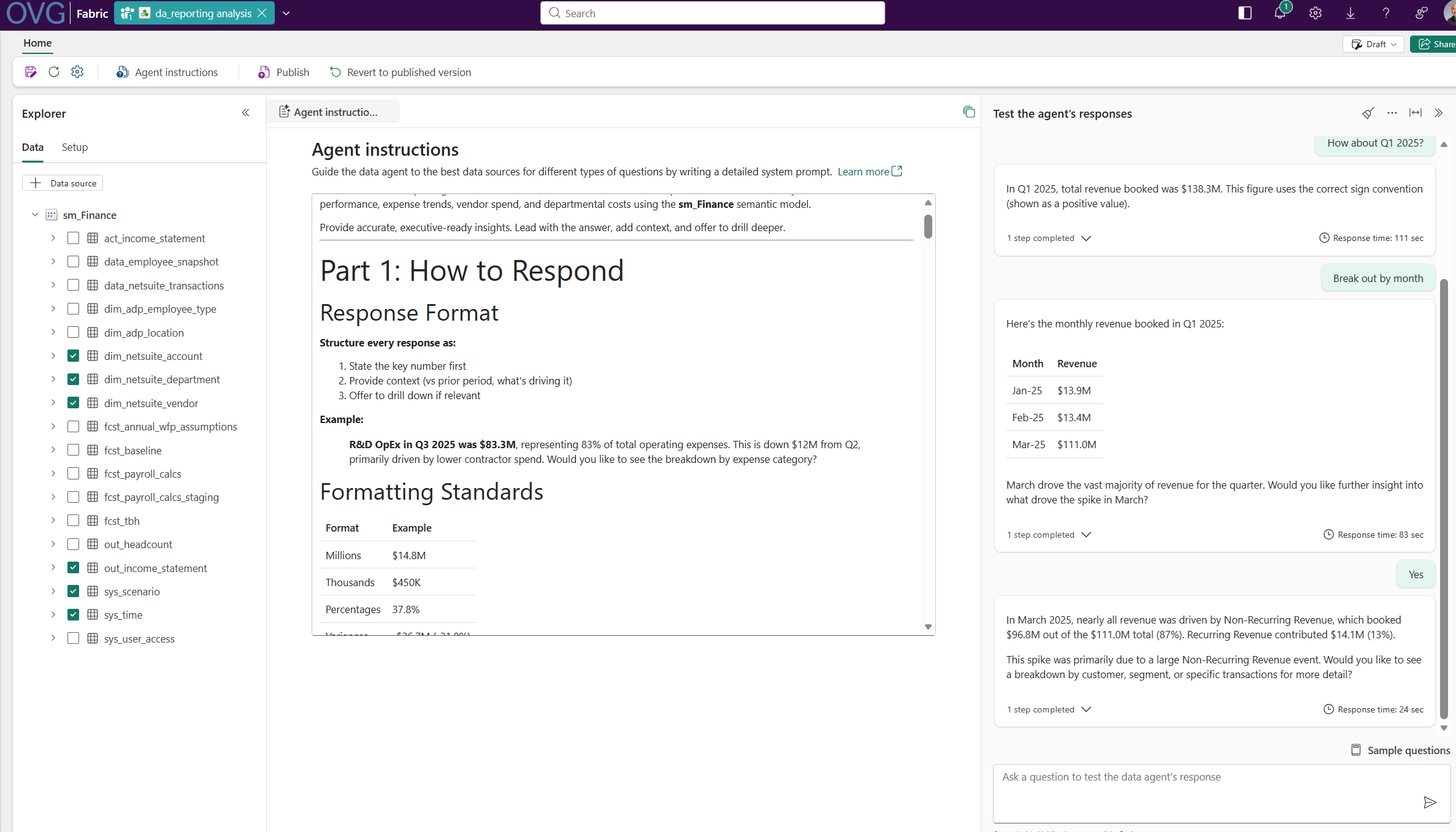
Task: Click the send message arrow icon
Action: (1429, 803)
